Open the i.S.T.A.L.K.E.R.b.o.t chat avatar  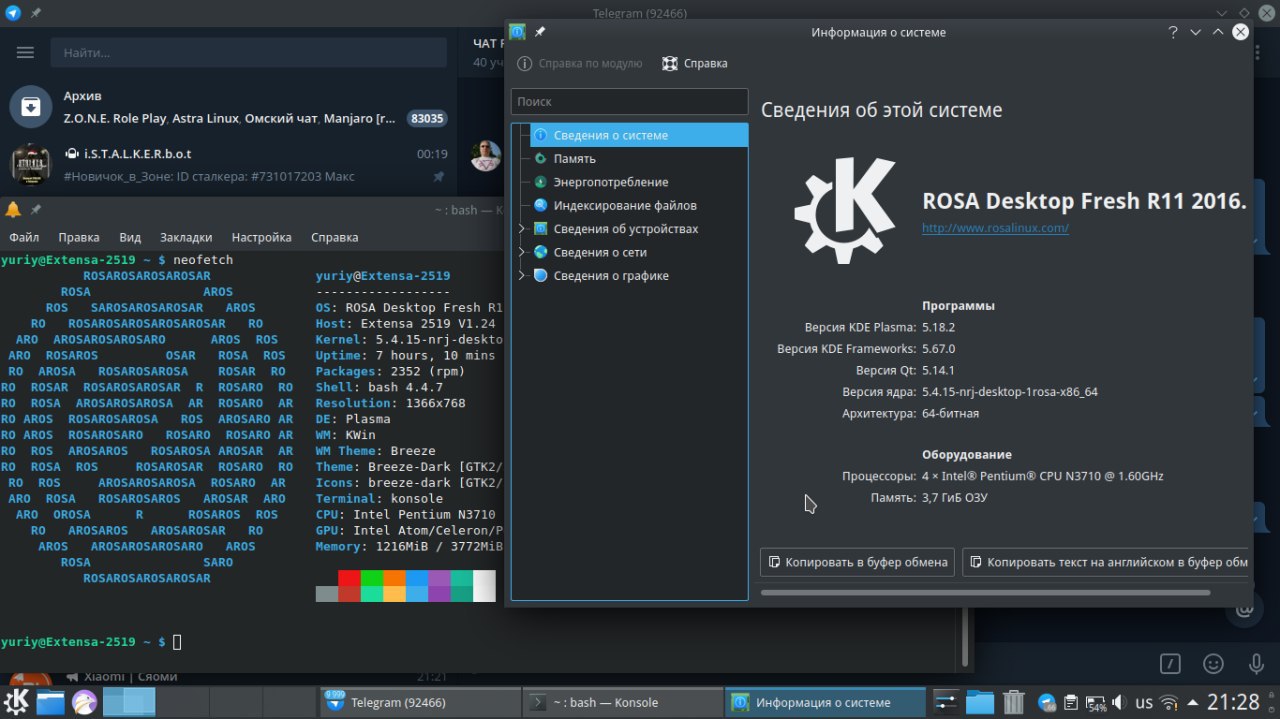31,164
